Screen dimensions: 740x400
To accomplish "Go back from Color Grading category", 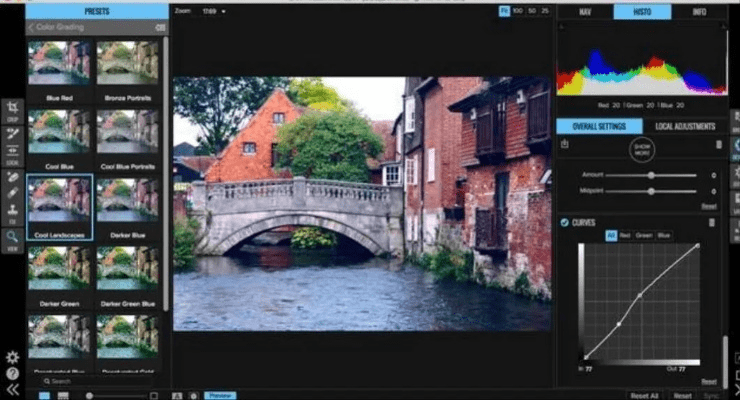I will pyautogui.click(x=31, y=28).
